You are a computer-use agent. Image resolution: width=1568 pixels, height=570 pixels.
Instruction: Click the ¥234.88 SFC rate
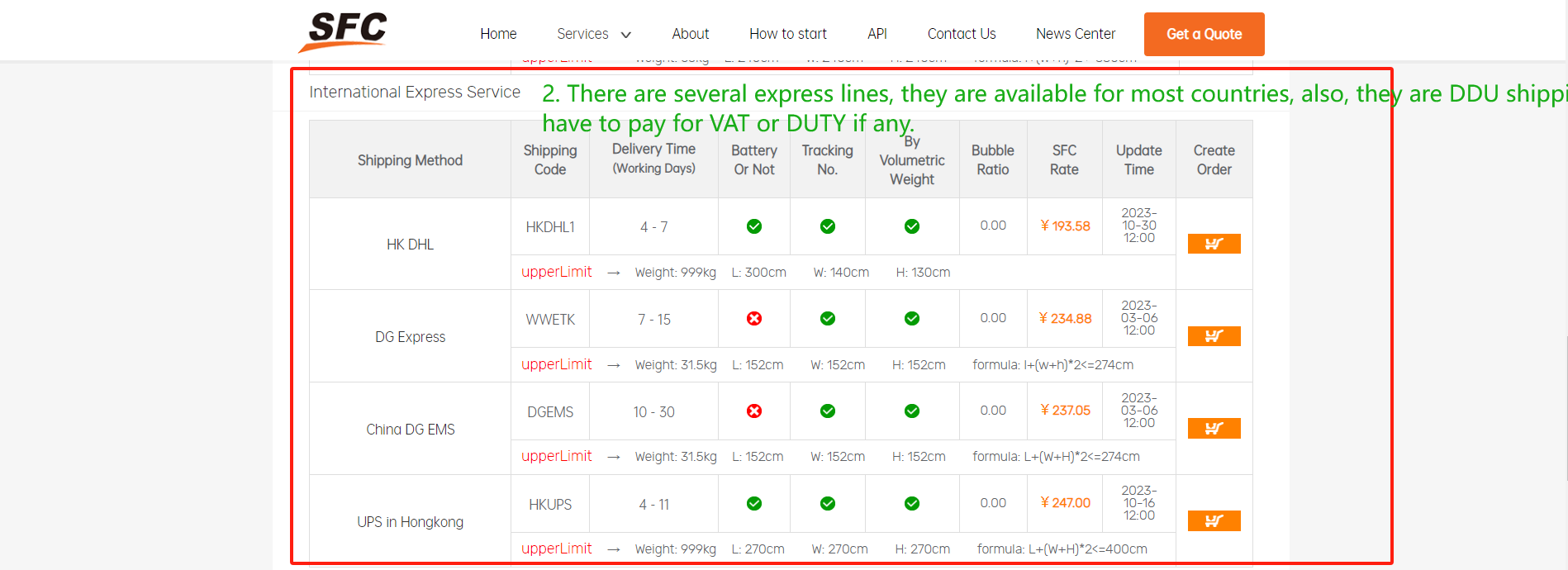point(1065,319)
